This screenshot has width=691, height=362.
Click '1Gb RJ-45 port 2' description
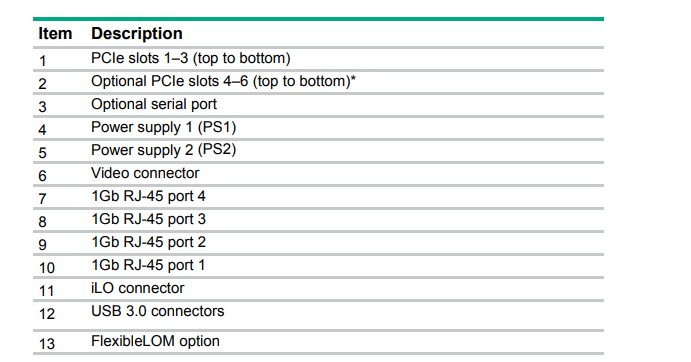pyautogui.click(x=149, y=242)
